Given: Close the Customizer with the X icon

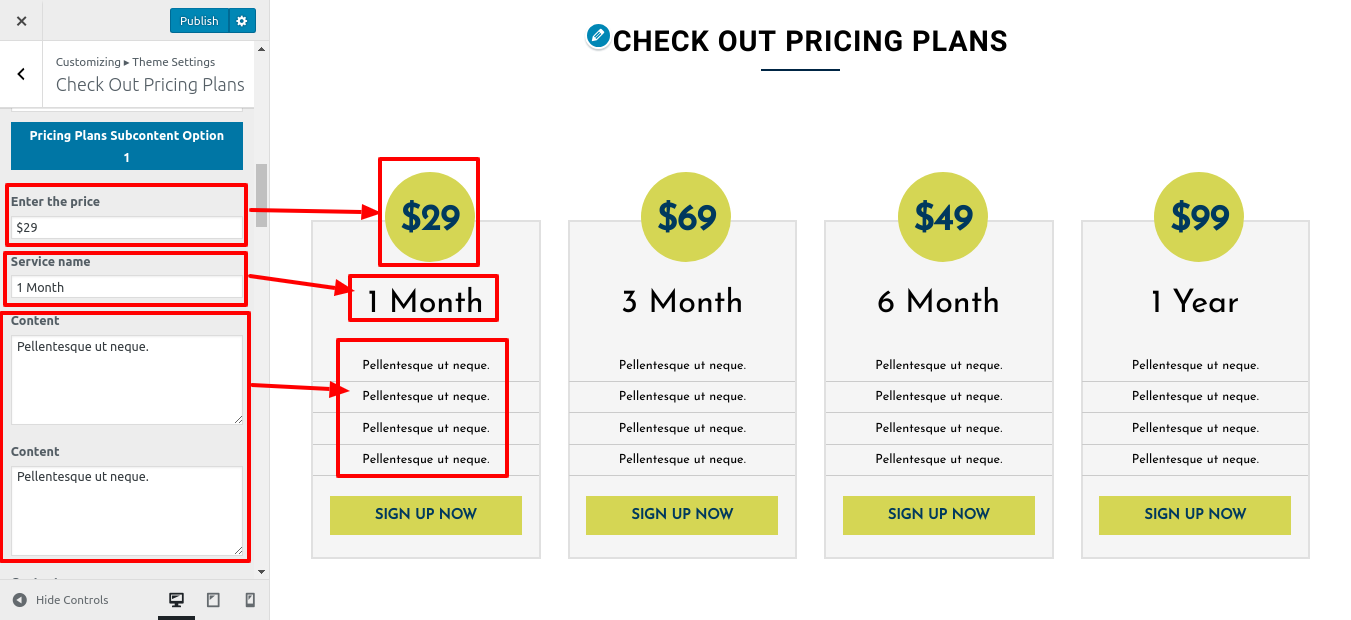Looking at the screenshot, I should (x=21, y=21).
